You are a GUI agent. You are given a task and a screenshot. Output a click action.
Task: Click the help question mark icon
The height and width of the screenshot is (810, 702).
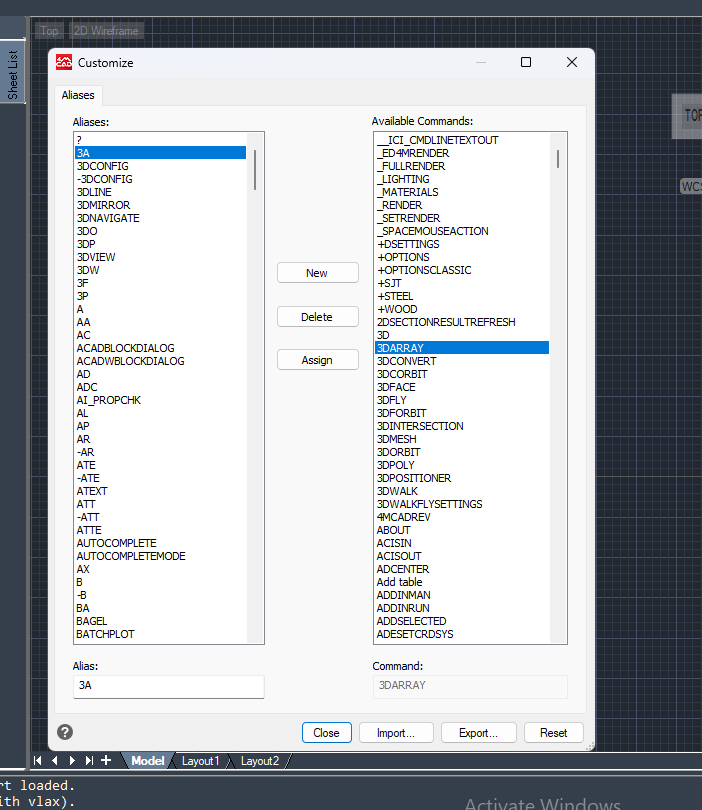pos(65,732)
